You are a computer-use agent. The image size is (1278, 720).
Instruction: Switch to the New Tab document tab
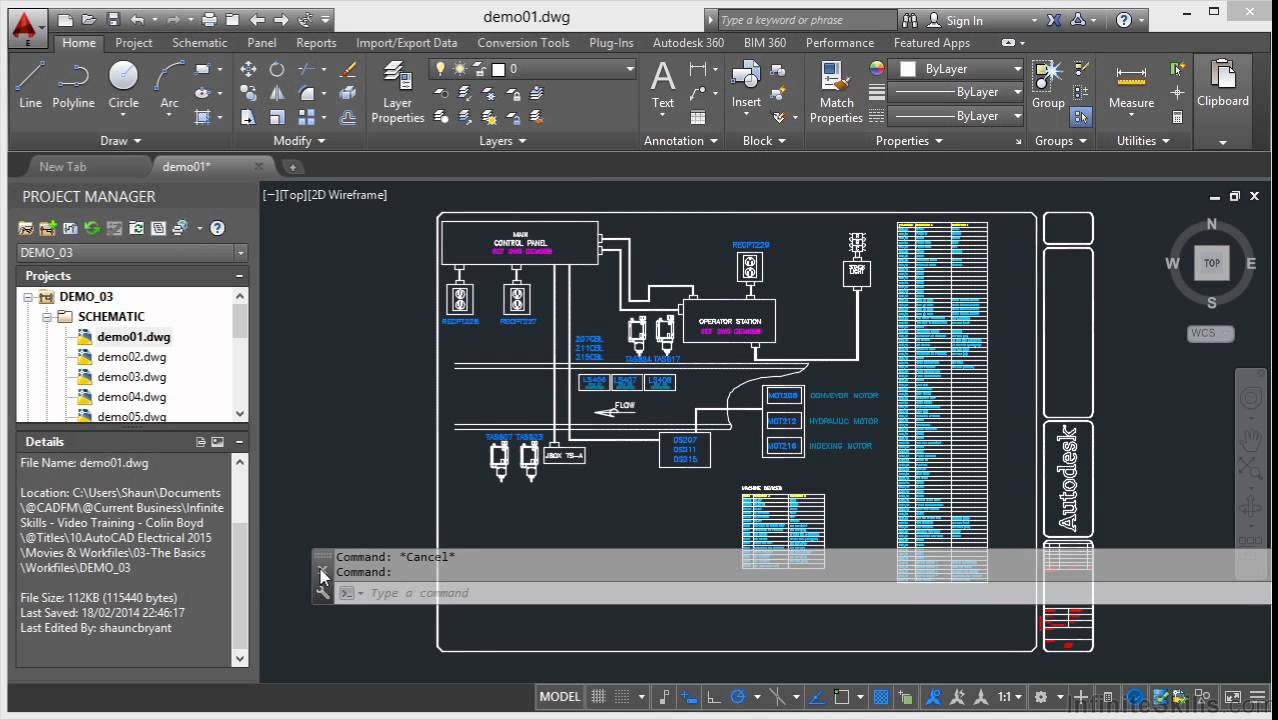point(63,167)
